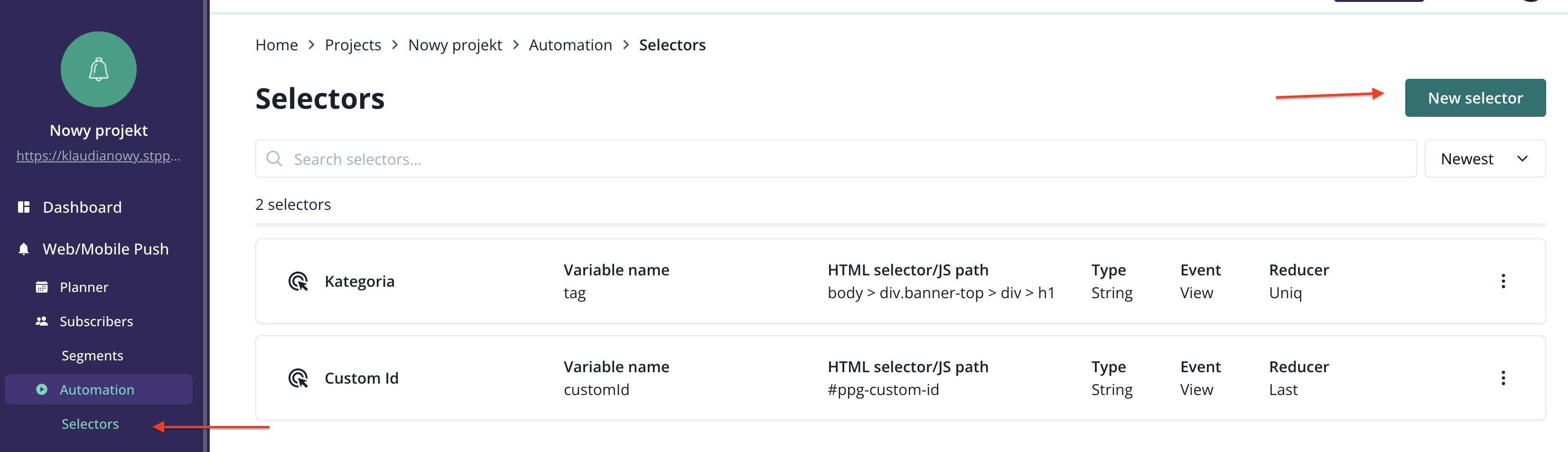Image resolution: width=1568 pixels, height=452 pixels.
Task: Click the search magnifier icon
Action: (274, 159)
